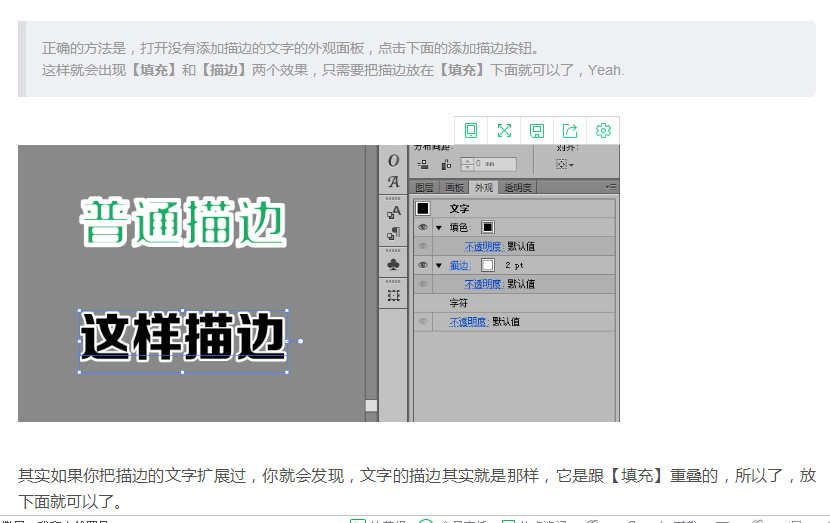This screenshot has height=523, width=830.
Task: Collapse the 描边 disclosure triangle
Action: tap(439, 265)
